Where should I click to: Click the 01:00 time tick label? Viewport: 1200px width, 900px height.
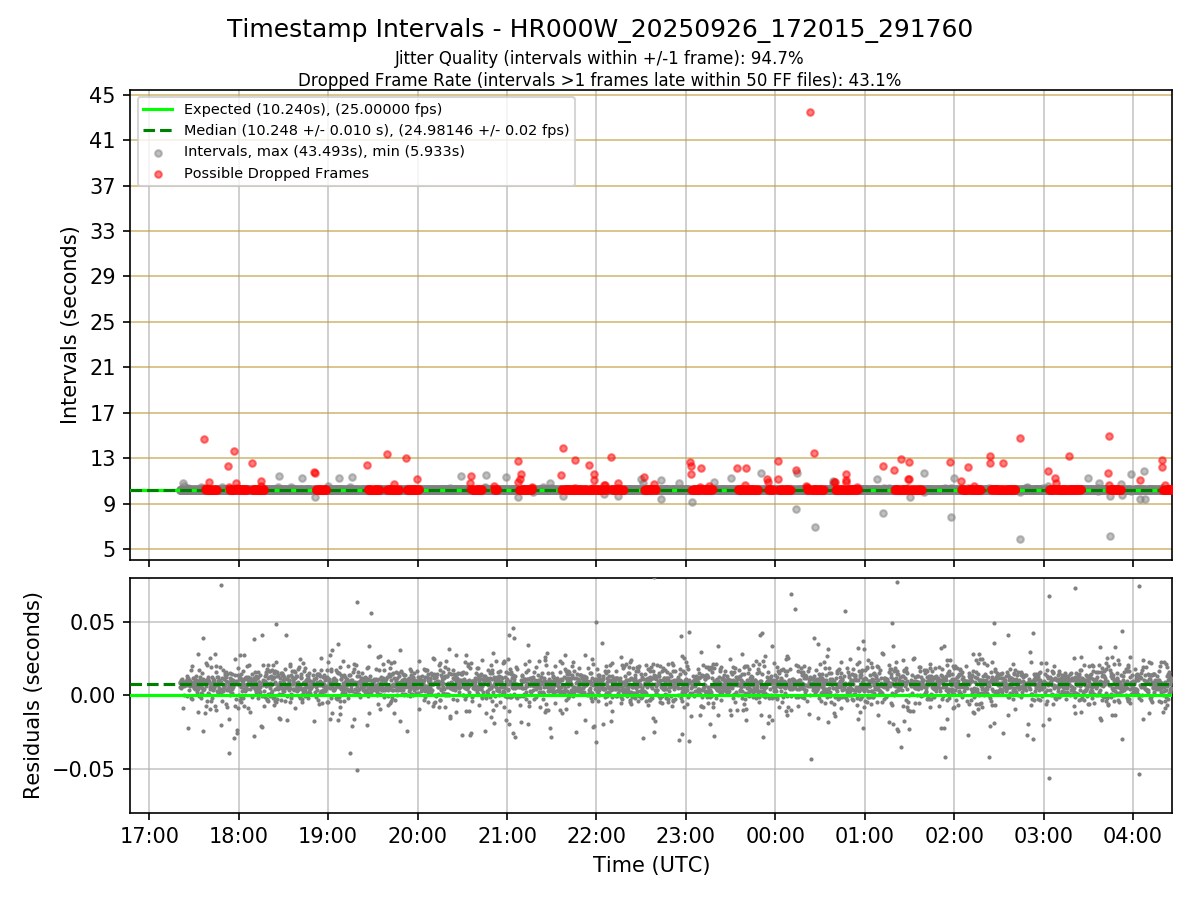tap(864, 834)
